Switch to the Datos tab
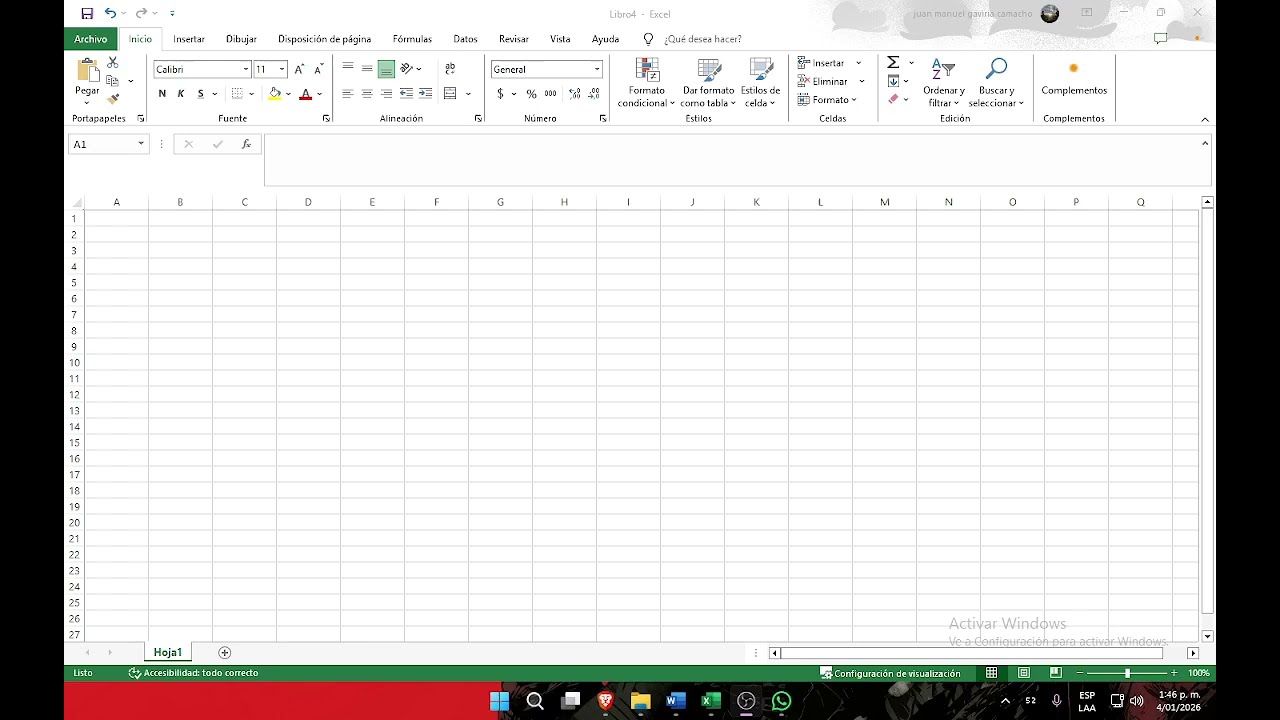This screenshot has width=1280, height=720. [465, 39]
